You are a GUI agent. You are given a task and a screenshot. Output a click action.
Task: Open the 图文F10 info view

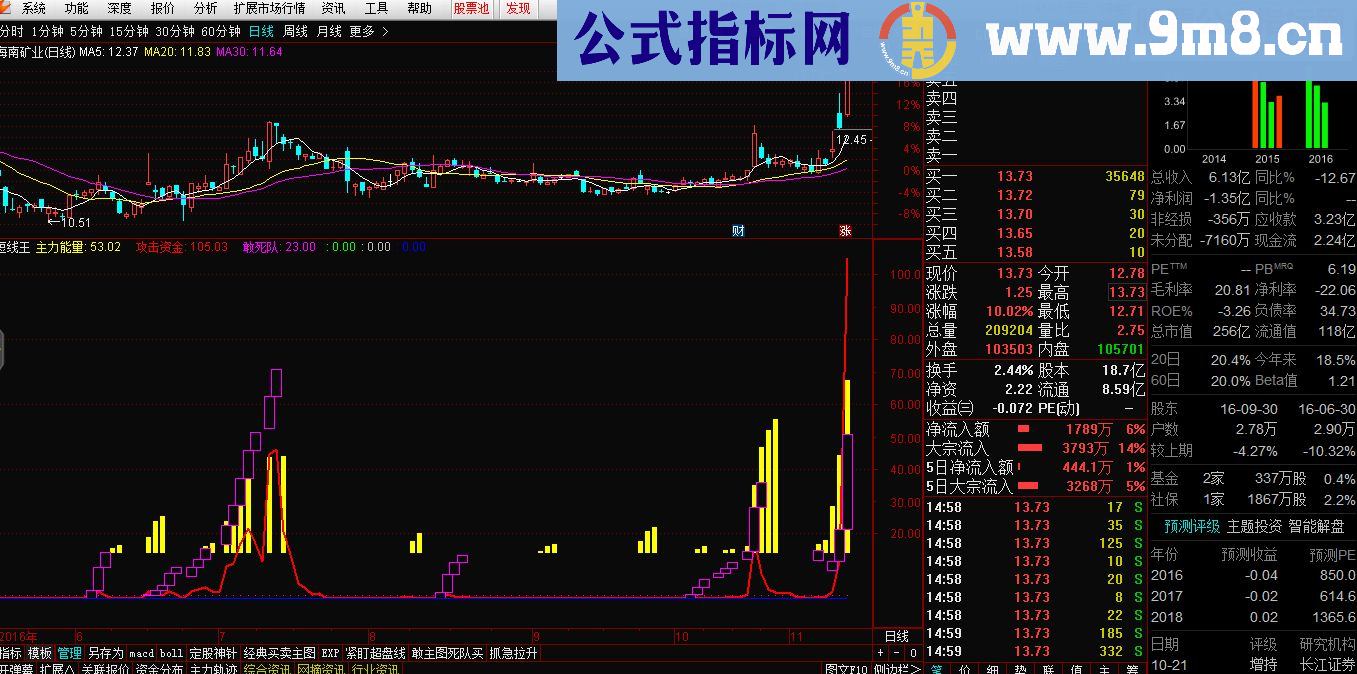pyautogui.click(x=846, y=668)
